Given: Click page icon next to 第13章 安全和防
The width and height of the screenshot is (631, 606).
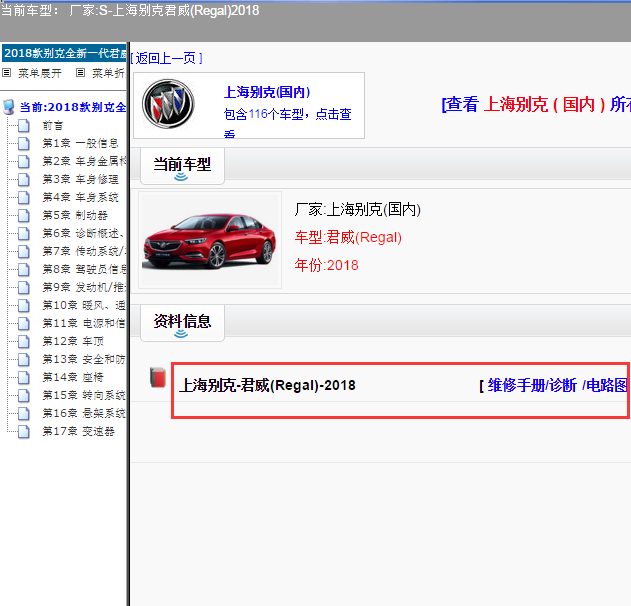Looking at the screenshot, I should click(24, 359).
